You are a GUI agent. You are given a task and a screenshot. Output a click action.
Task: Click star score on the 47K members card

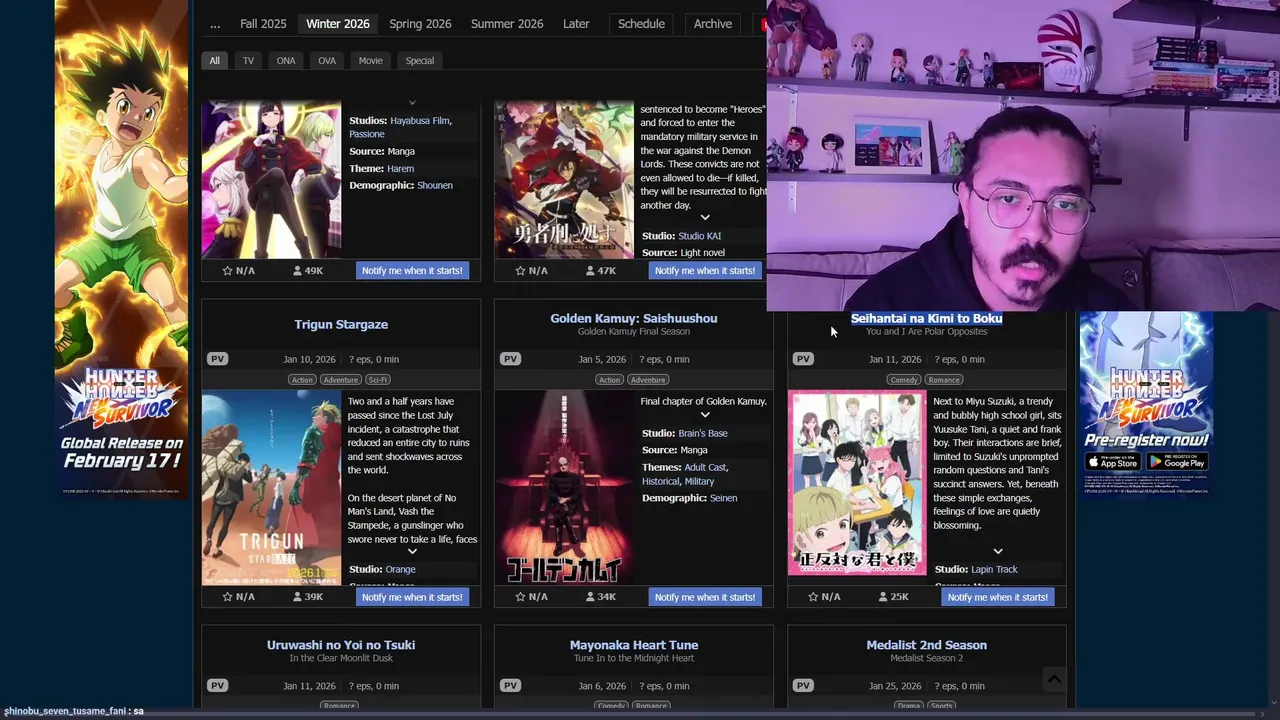click(521, 271)
